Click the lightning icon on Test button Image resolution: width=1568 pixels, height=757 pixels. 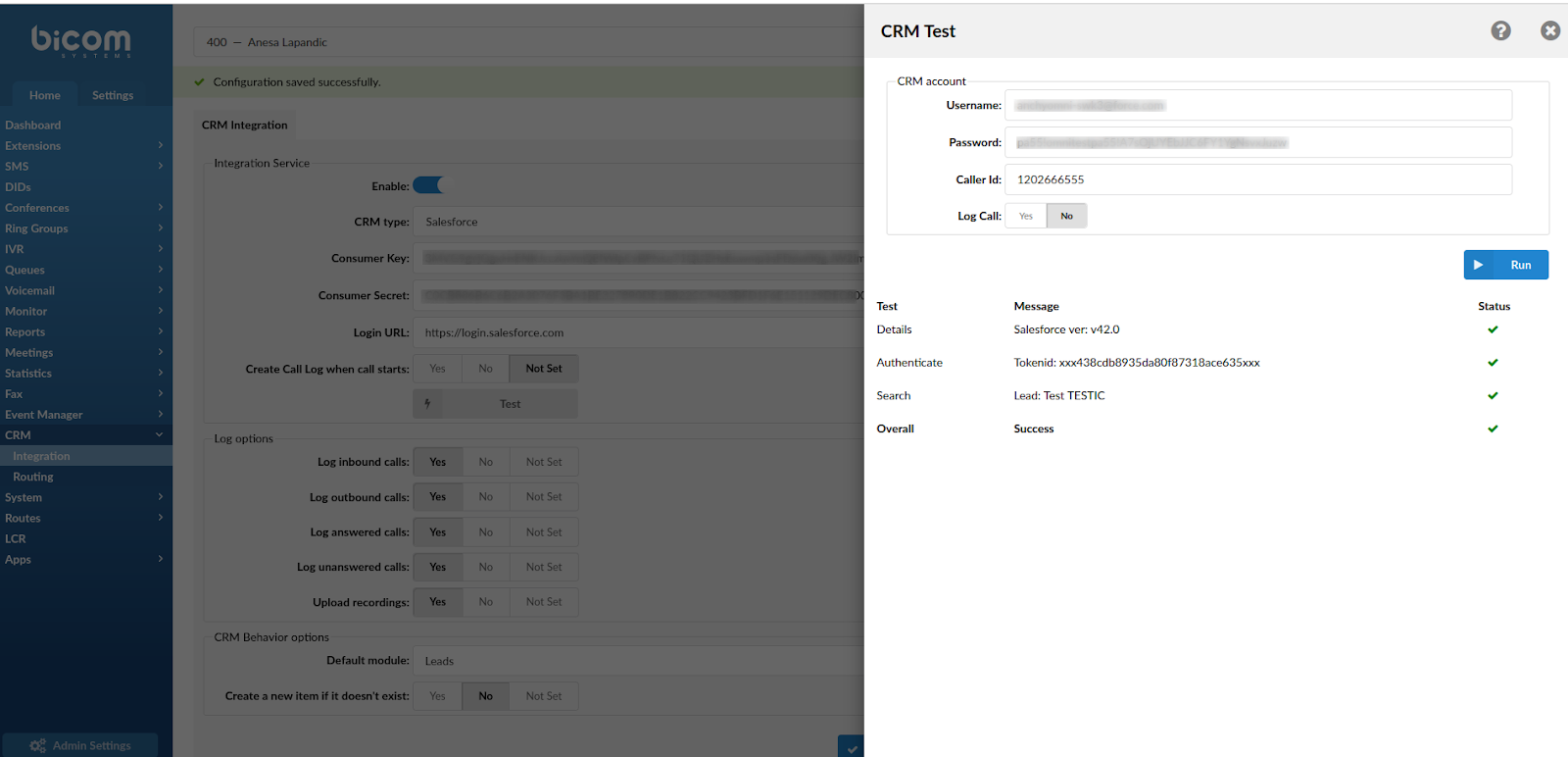(427, 404)
